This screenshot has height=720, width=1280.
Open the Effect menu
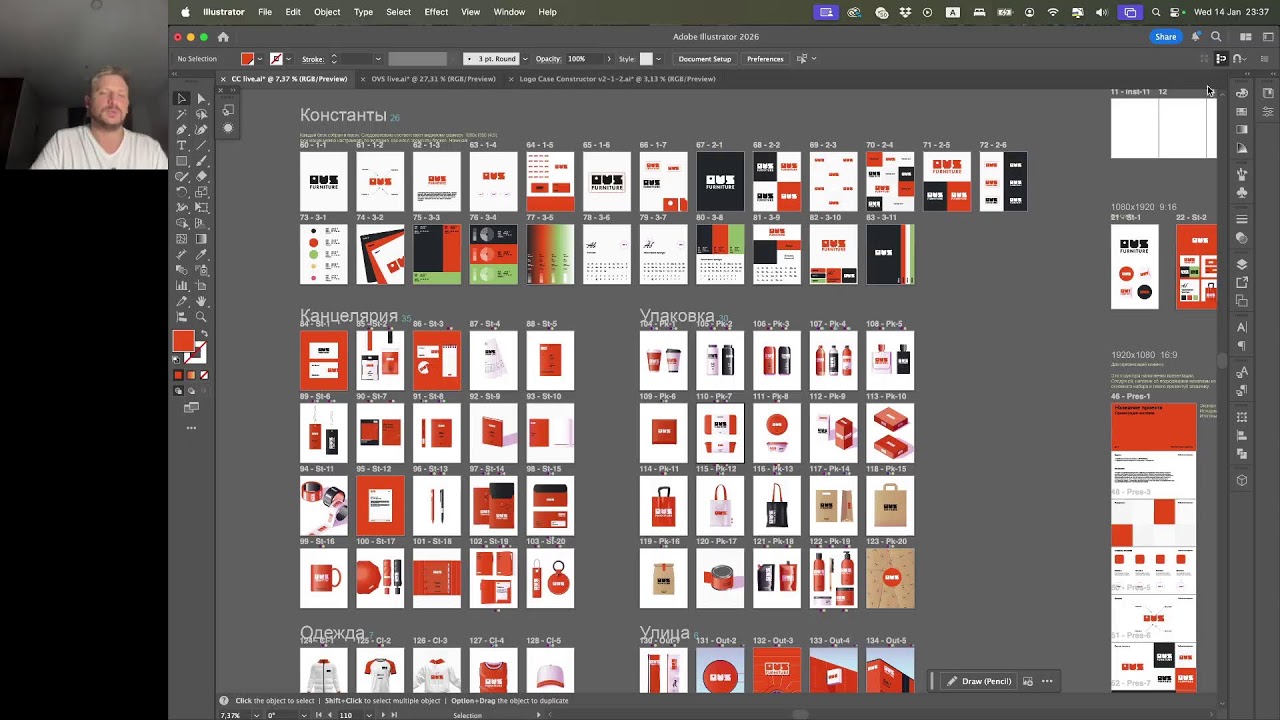436,12
